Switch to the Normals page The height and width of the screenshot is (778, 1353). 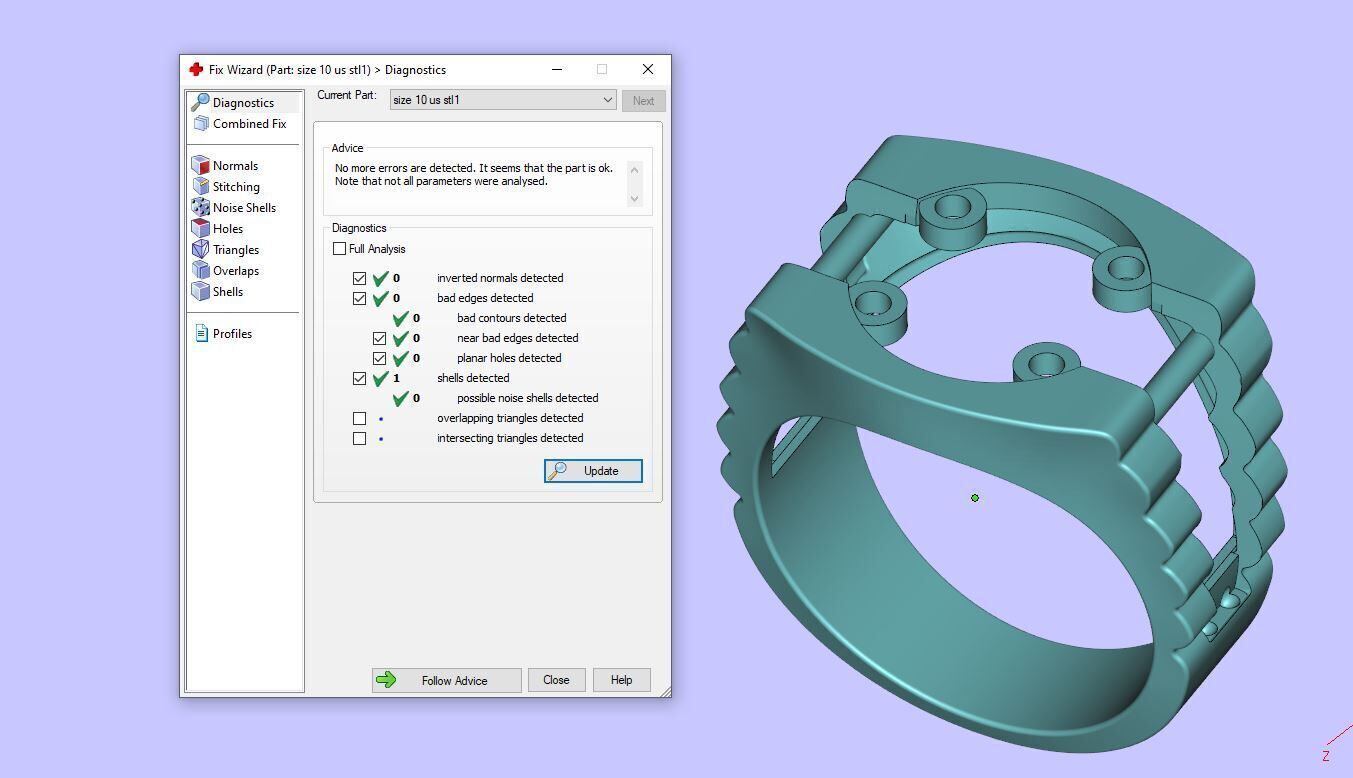pos(235,166)
